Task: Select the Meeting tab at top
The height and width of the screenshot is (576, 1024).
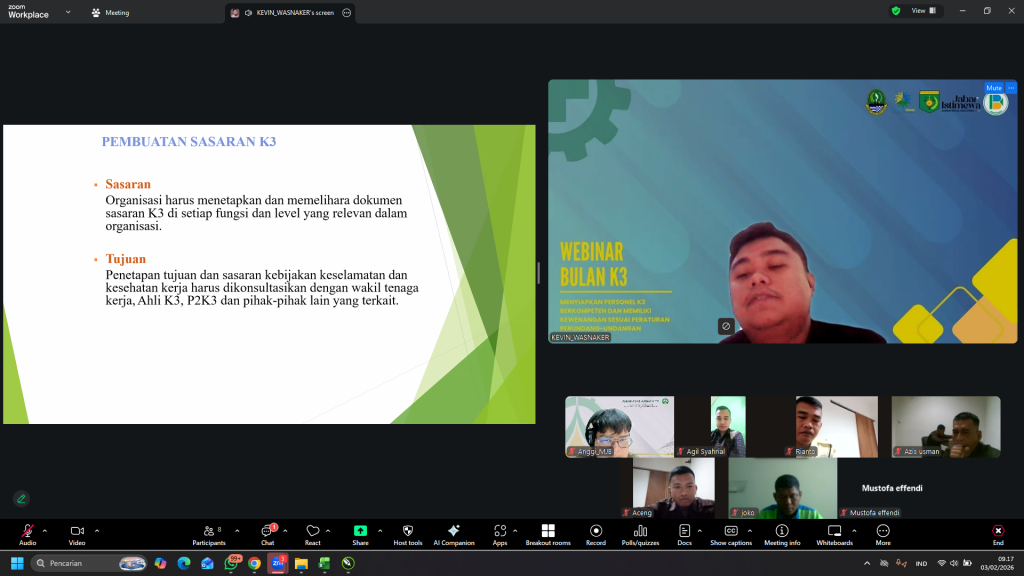Action: click(110, 13)
